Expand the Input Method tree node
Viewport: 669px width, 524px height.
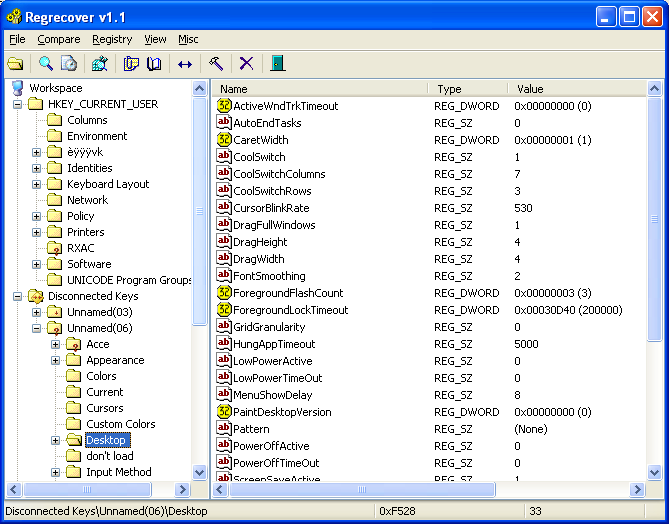click(x=55, y=472)
